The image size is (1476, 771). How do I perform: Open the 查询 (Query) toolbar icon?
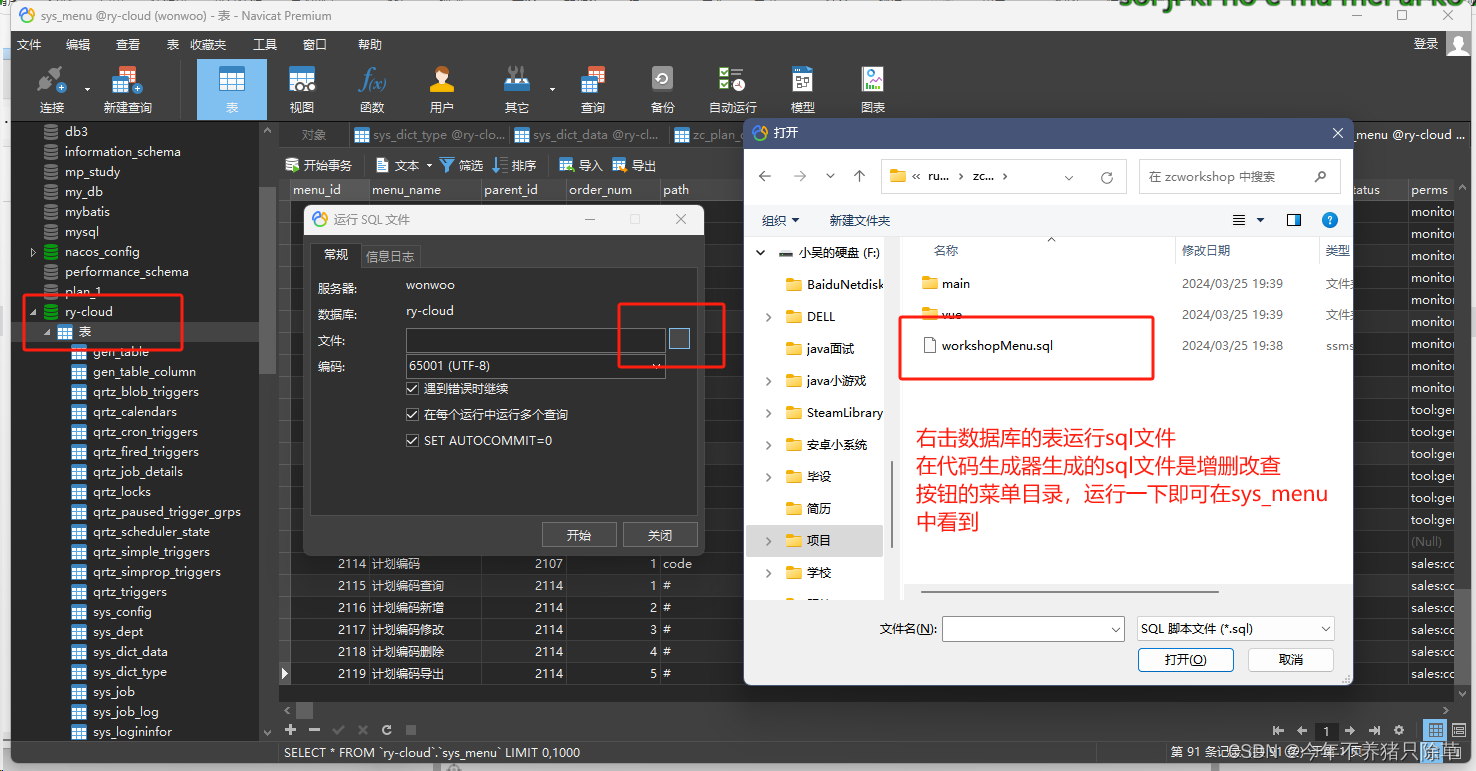pos(593,89)
